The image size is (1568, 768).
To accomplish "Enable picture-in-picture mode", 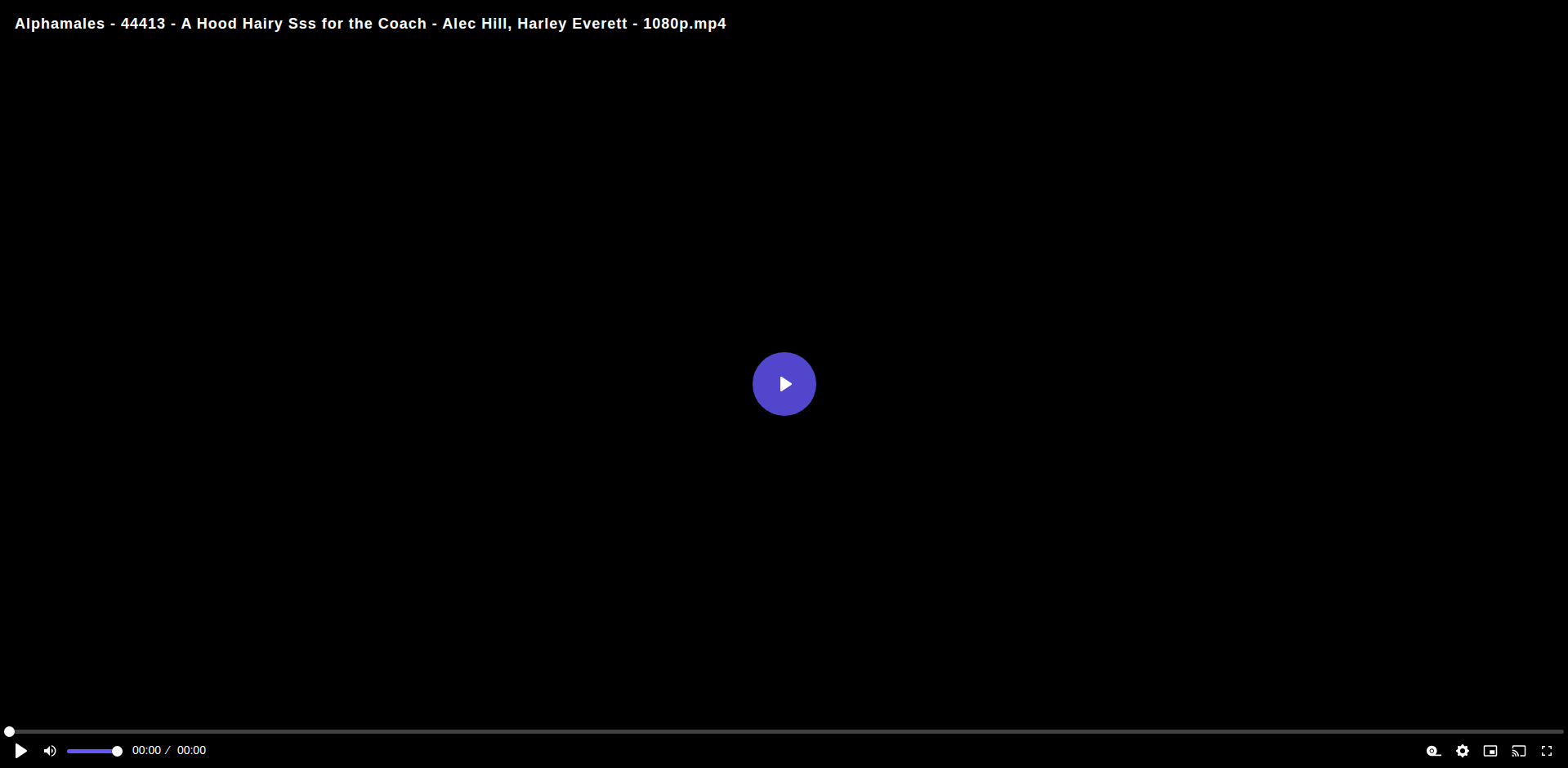I will click(1490, 751).
